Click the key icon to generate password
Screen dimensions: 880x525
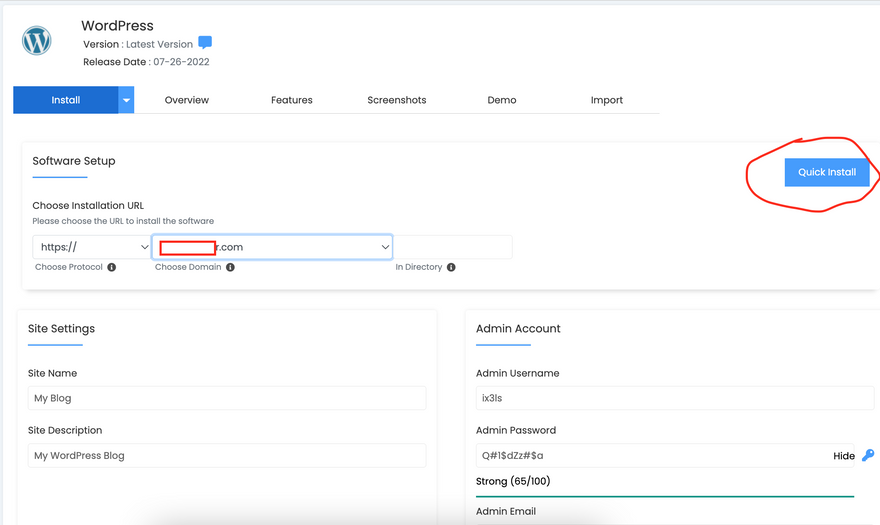(867, 455)
